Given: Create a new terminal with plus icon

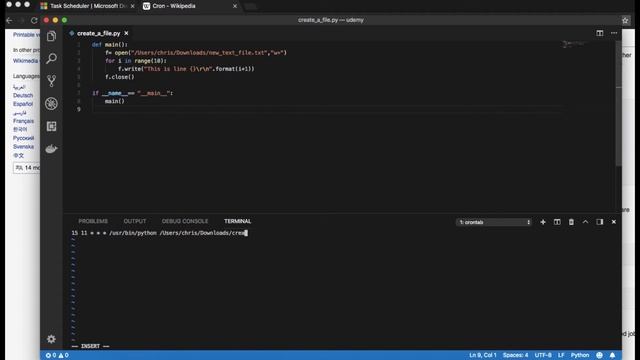Looking at the screenshot, I should [543, 222].
